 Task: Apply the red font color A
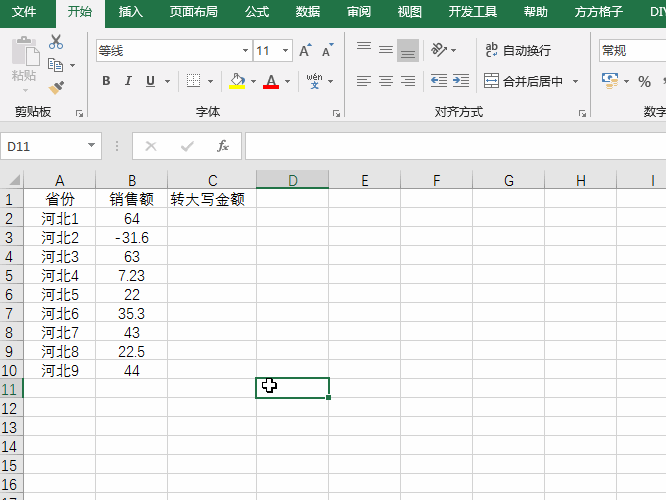(271, 81)
